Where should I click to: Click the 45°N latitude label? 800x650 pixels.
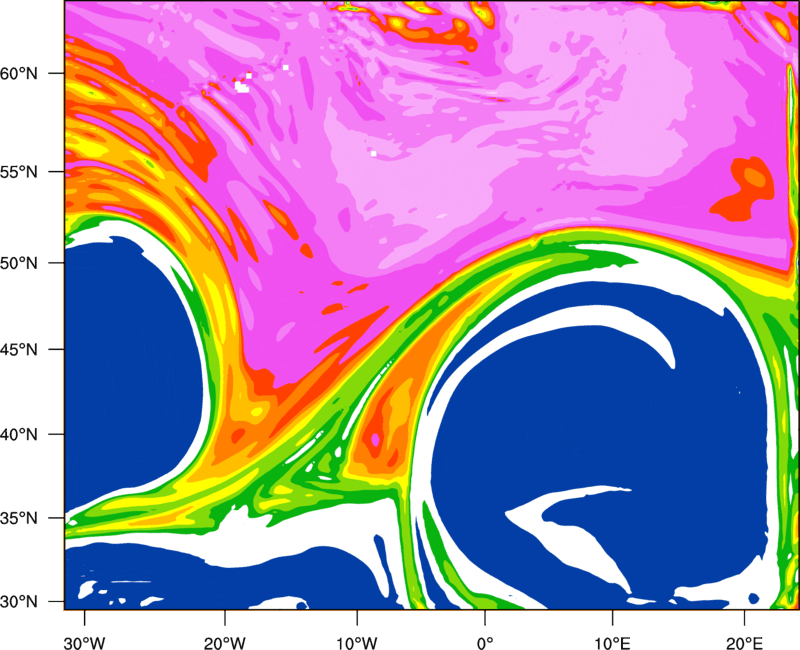point(19,350)
